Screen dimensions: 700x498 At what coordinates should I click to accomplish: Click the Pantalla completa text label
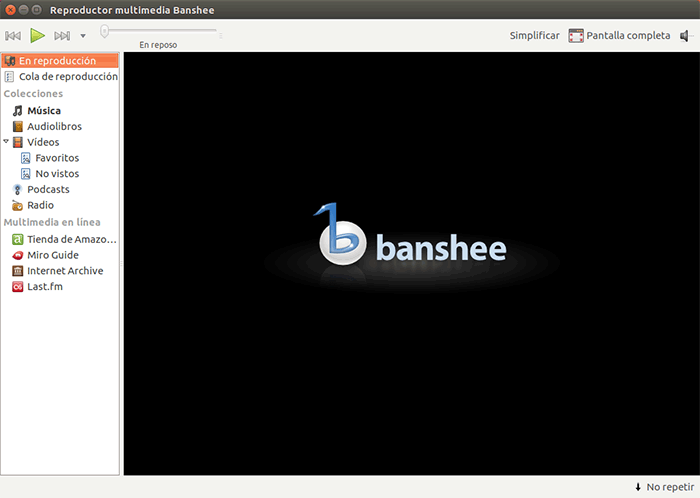[628, 36]
